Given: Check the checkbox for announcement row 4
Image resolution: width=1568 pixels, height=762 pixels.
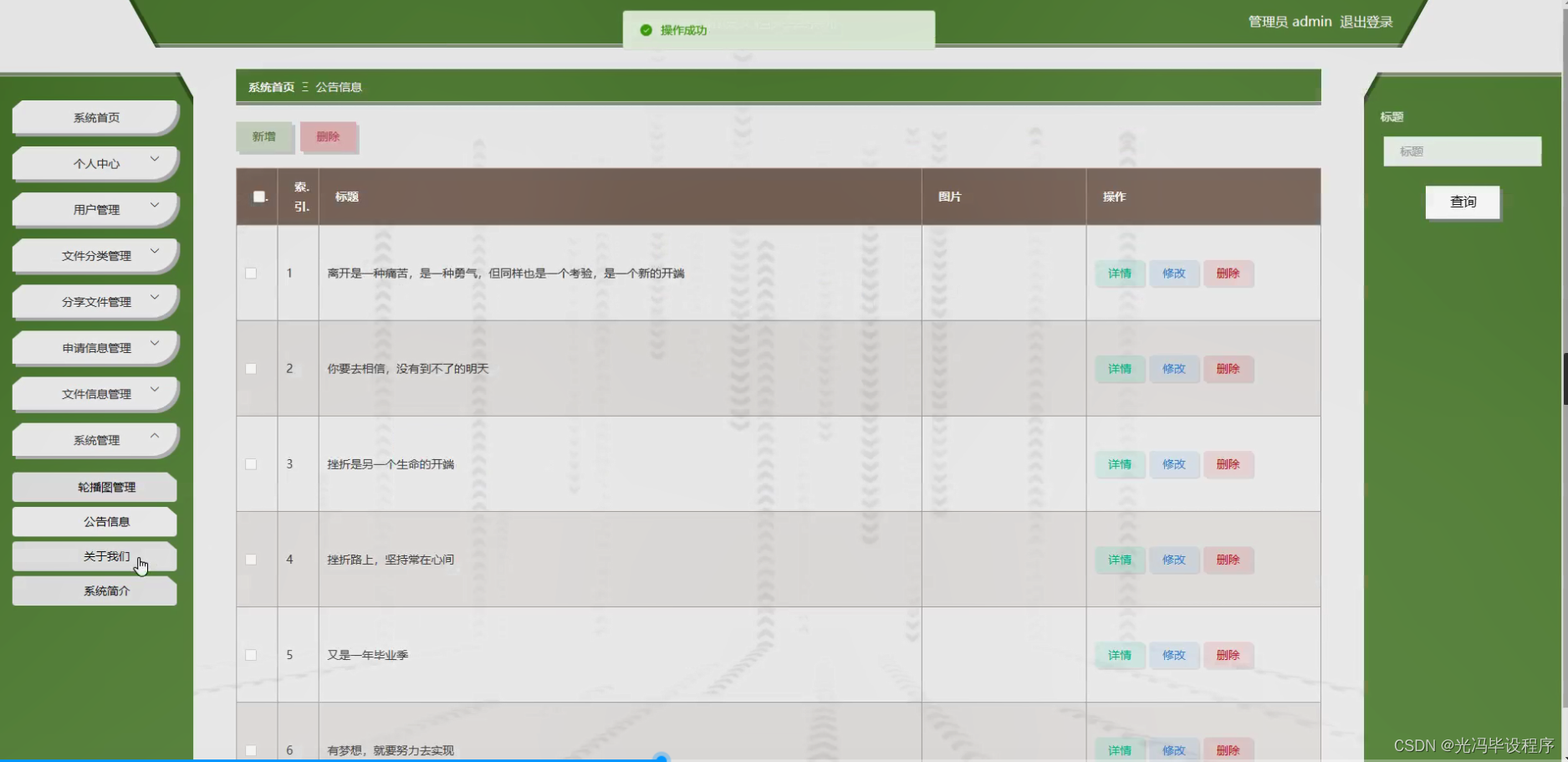Looking at the screenshot, I should point(251,560).
